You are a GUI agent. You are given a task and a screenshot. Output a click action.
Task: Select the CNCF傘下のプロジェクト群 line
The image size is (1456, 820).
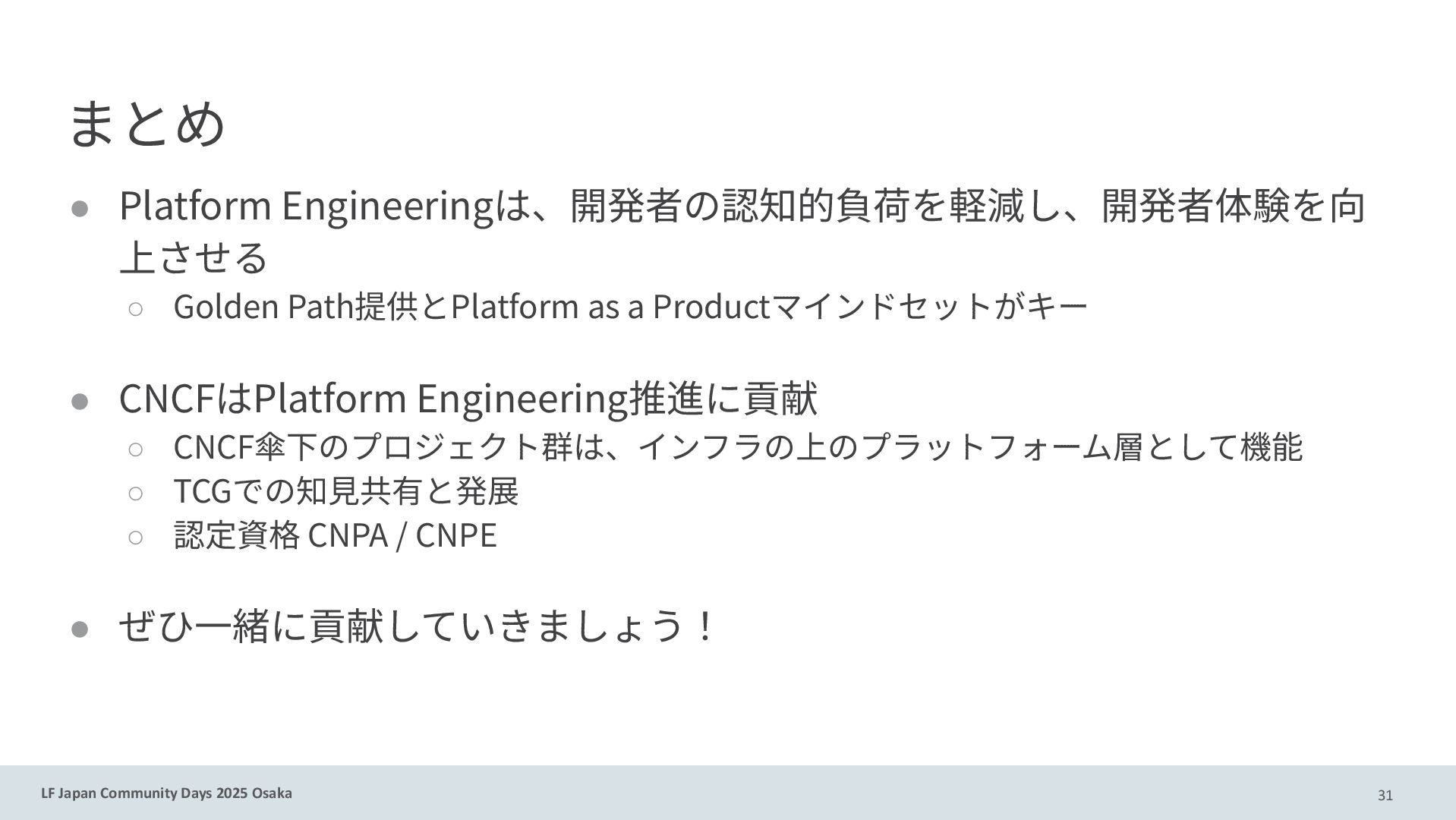pos(738,446)
